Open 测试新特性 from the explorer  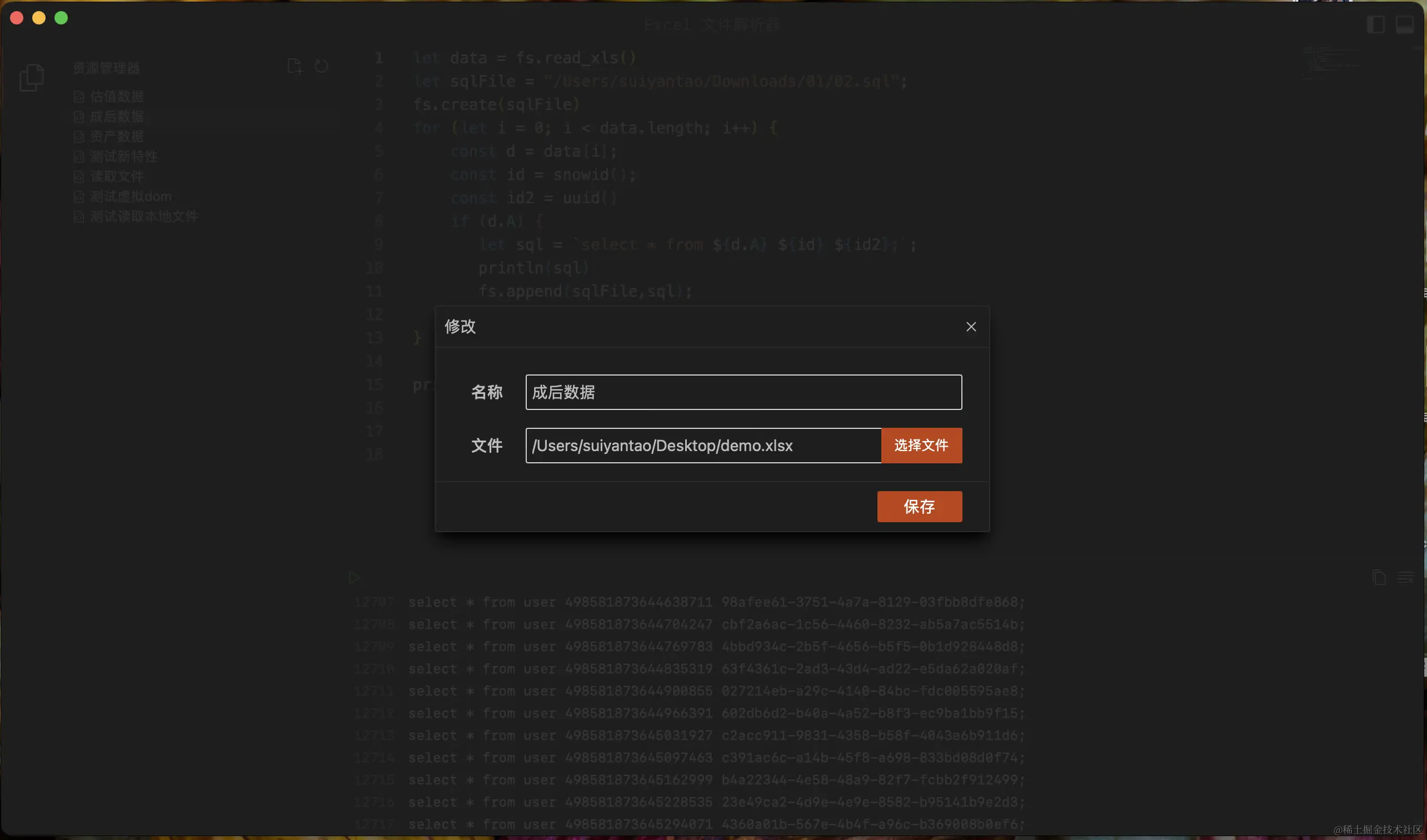pos(123,156)
